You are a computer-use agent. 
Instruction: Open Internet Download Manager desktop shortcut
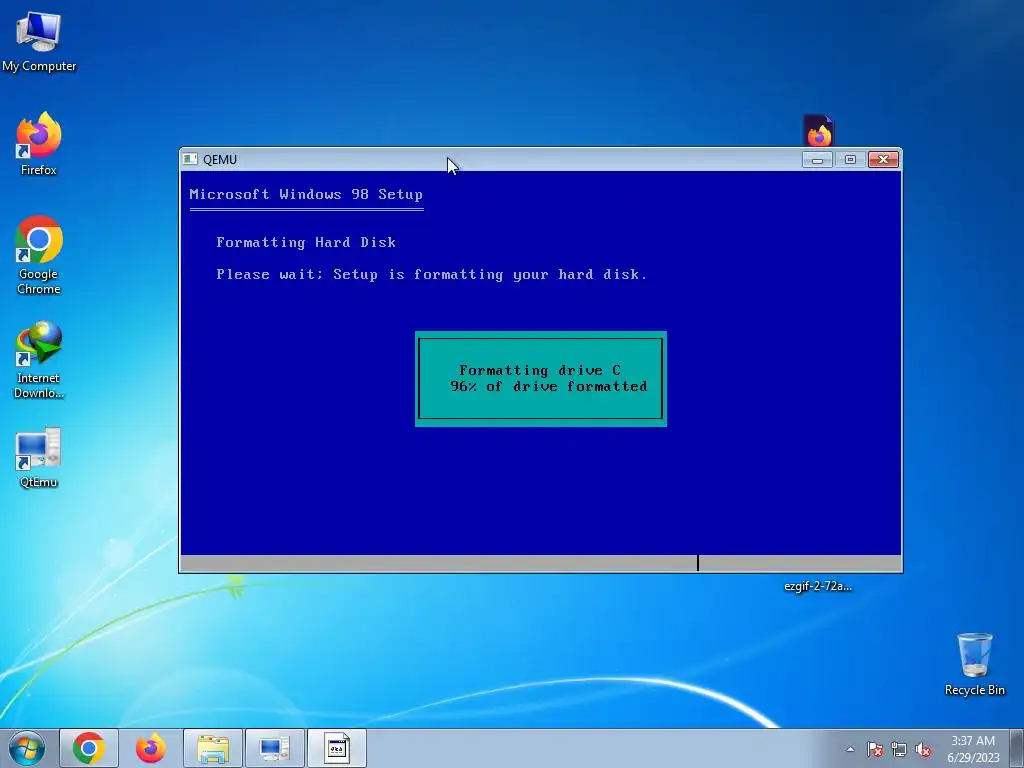39,360
